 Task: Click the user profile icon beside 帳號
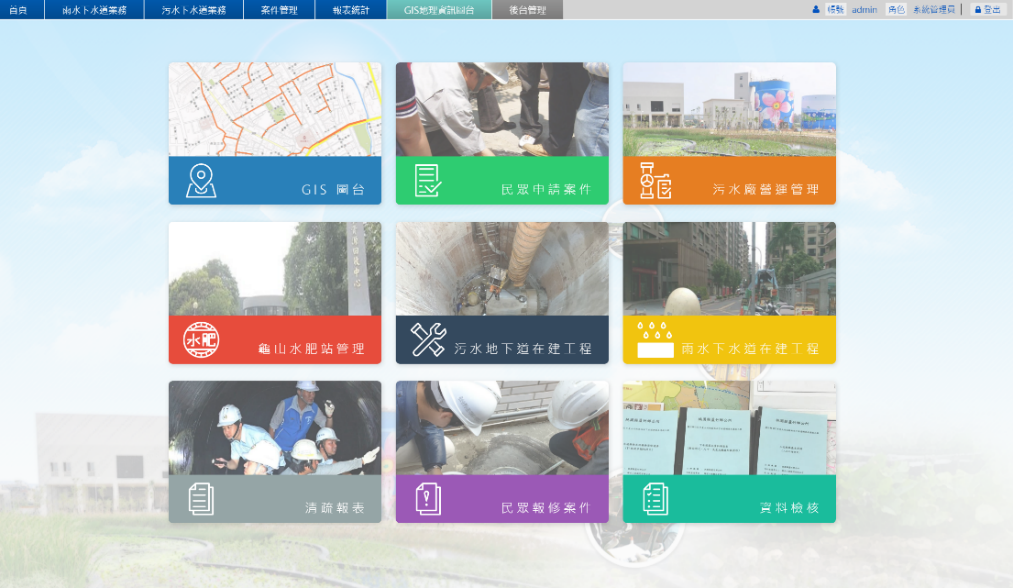click(816, 9)
